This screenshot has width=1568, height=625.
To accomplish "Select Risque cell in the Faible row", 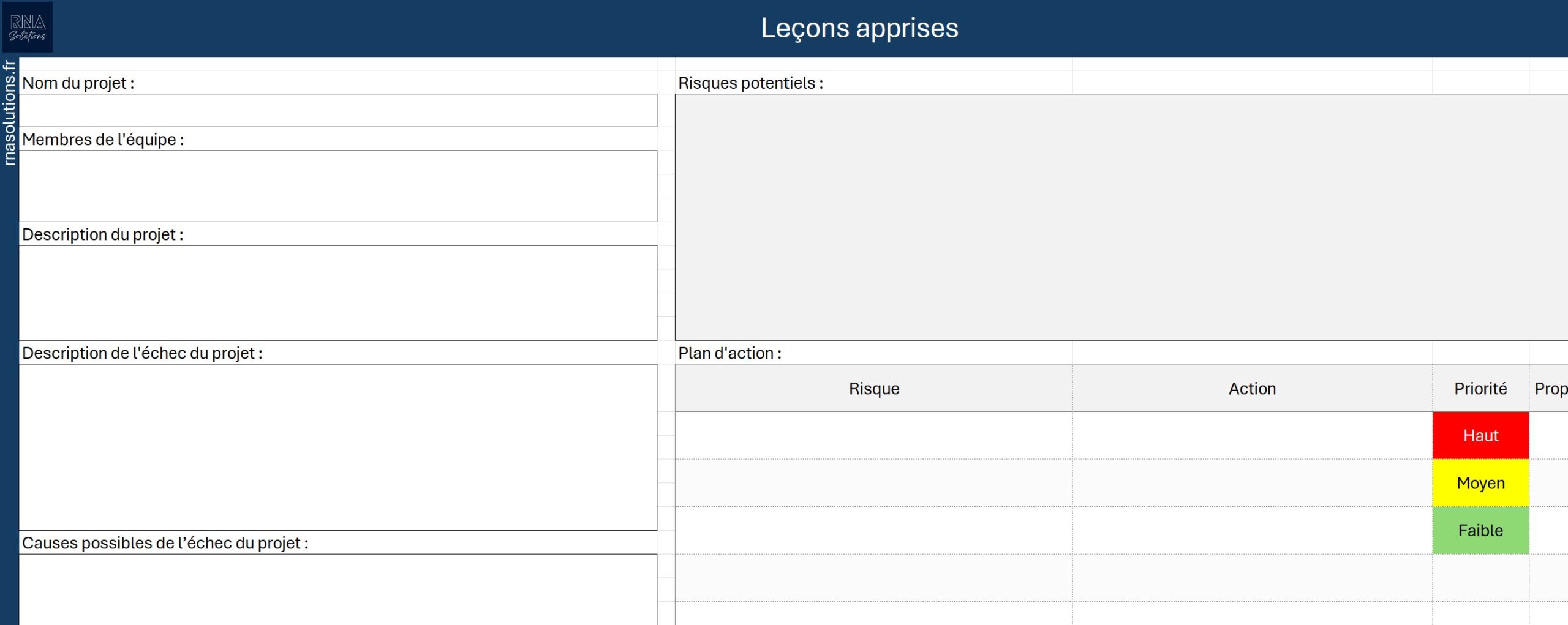I will [x=873, y=530].
